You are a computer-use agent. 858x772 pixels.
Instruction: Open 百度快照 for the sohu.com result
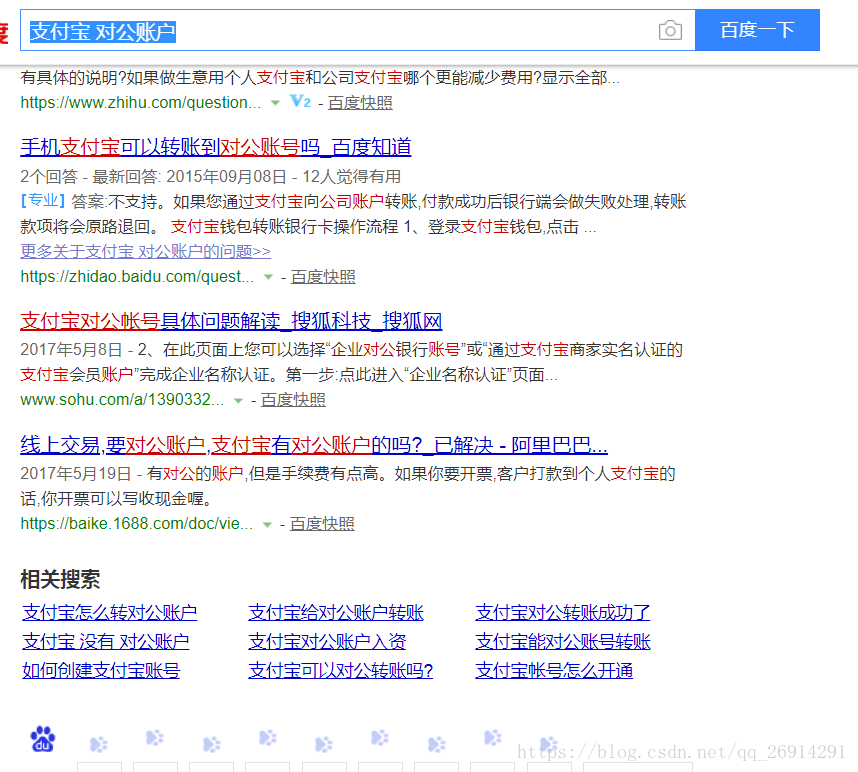[293, 400]
